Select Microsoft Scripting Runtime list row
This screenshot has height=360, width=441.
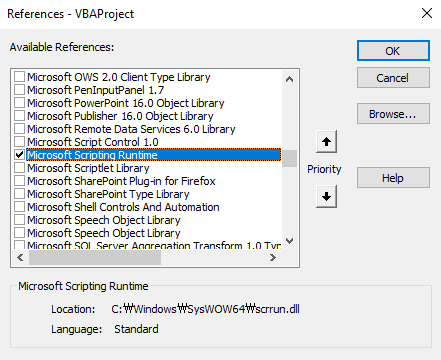tap(154, 155)
